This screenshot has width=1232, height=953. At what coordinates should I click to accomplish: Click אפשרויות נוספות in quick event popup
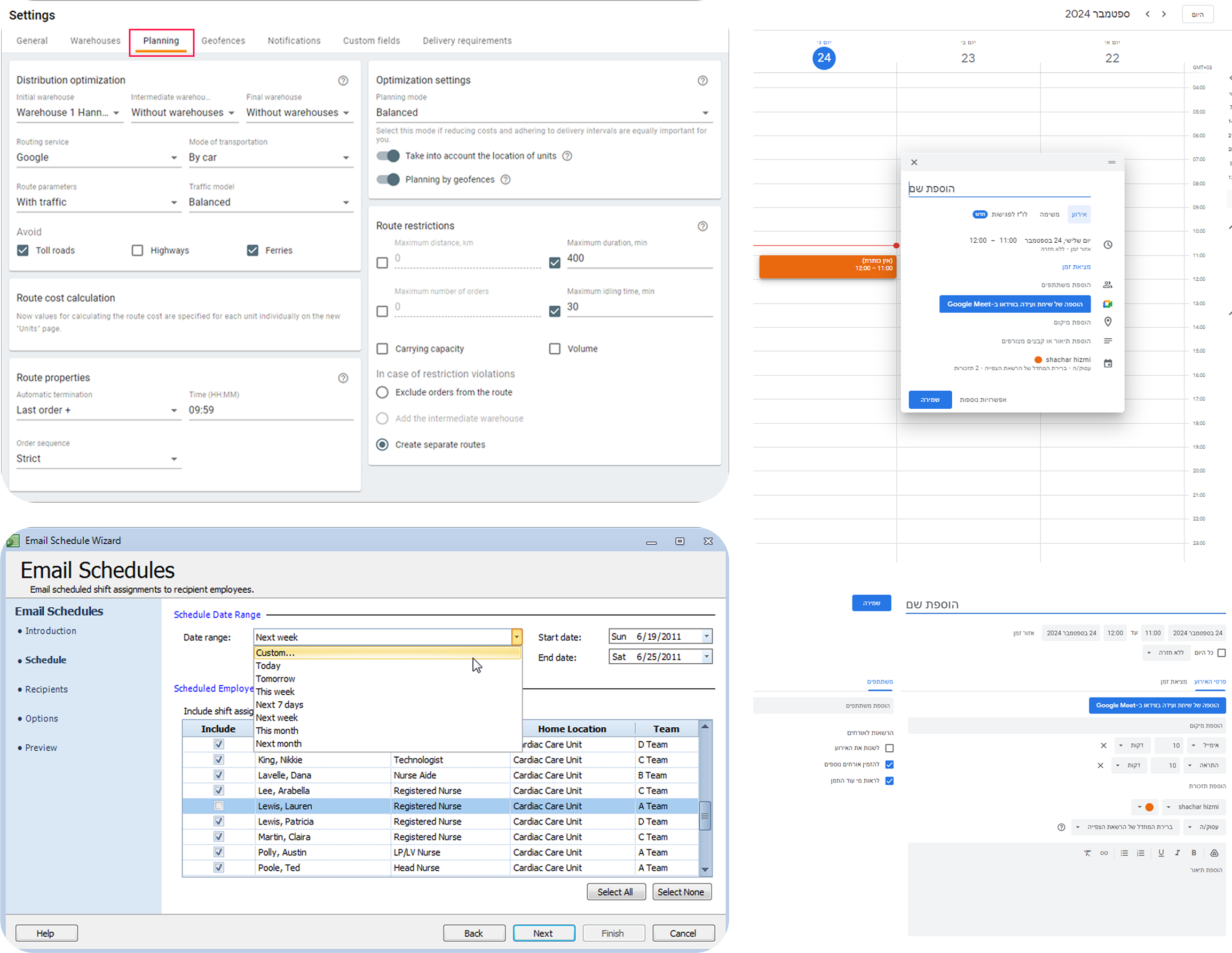[983, 400]
